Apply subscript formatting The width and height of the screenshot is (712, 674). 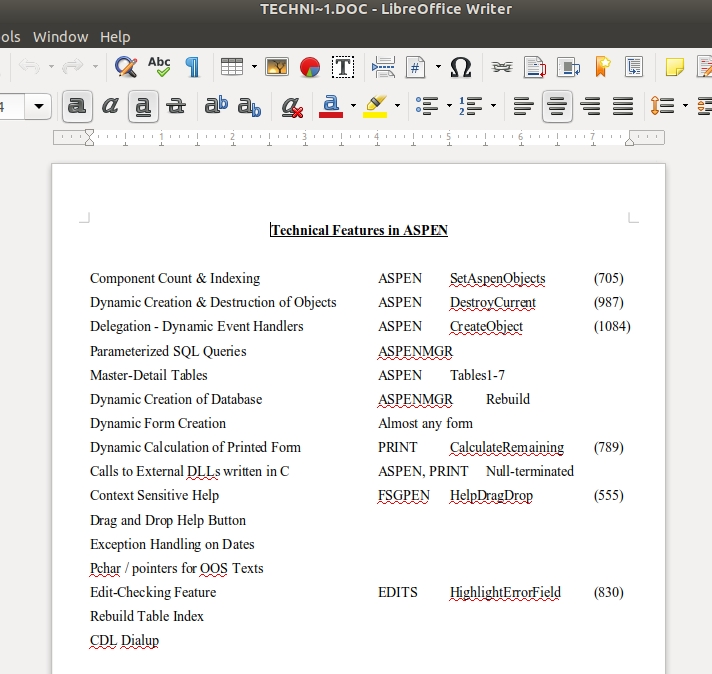(x=249, y=106)
